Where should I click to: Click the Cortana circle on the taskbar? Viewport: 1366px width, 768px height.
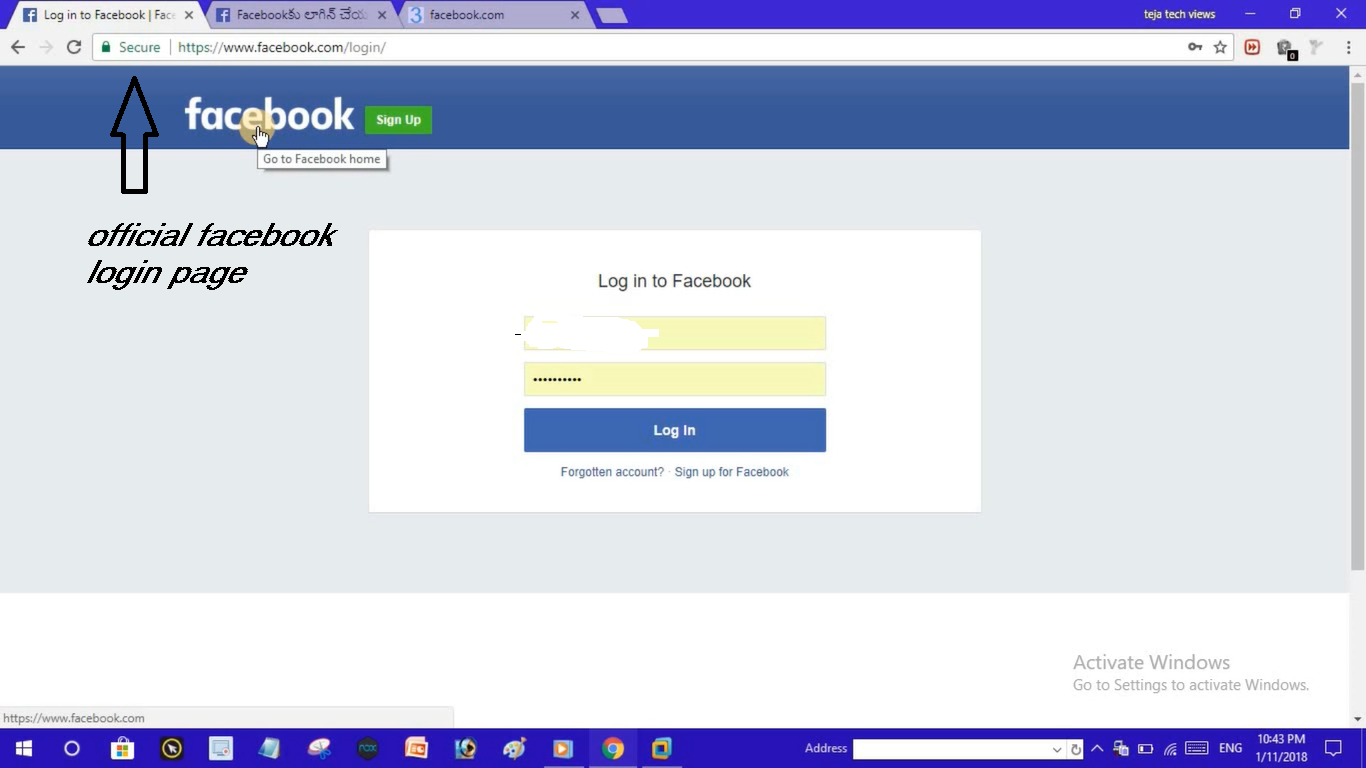72,748
